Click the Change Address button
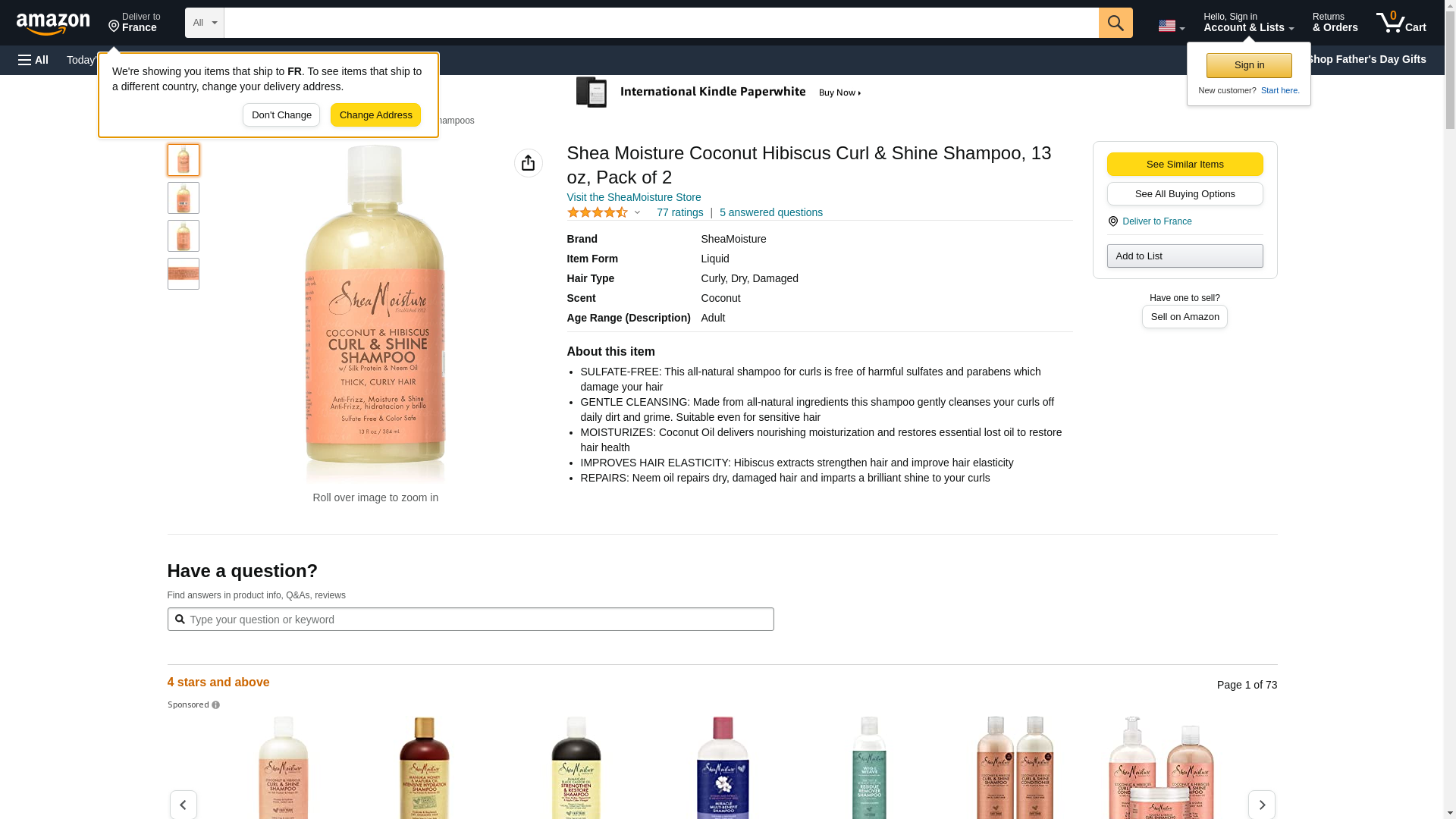Screen dimensions: 1456x819 375,115
